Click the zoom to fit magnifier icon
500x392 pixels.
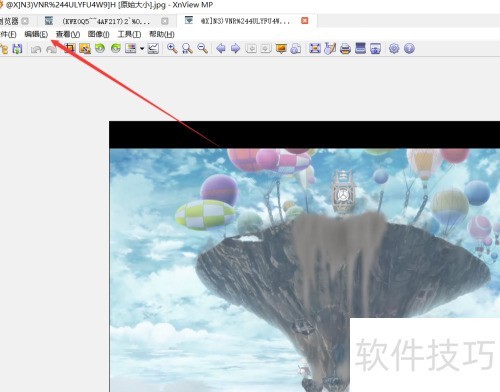tap(187, 49)
